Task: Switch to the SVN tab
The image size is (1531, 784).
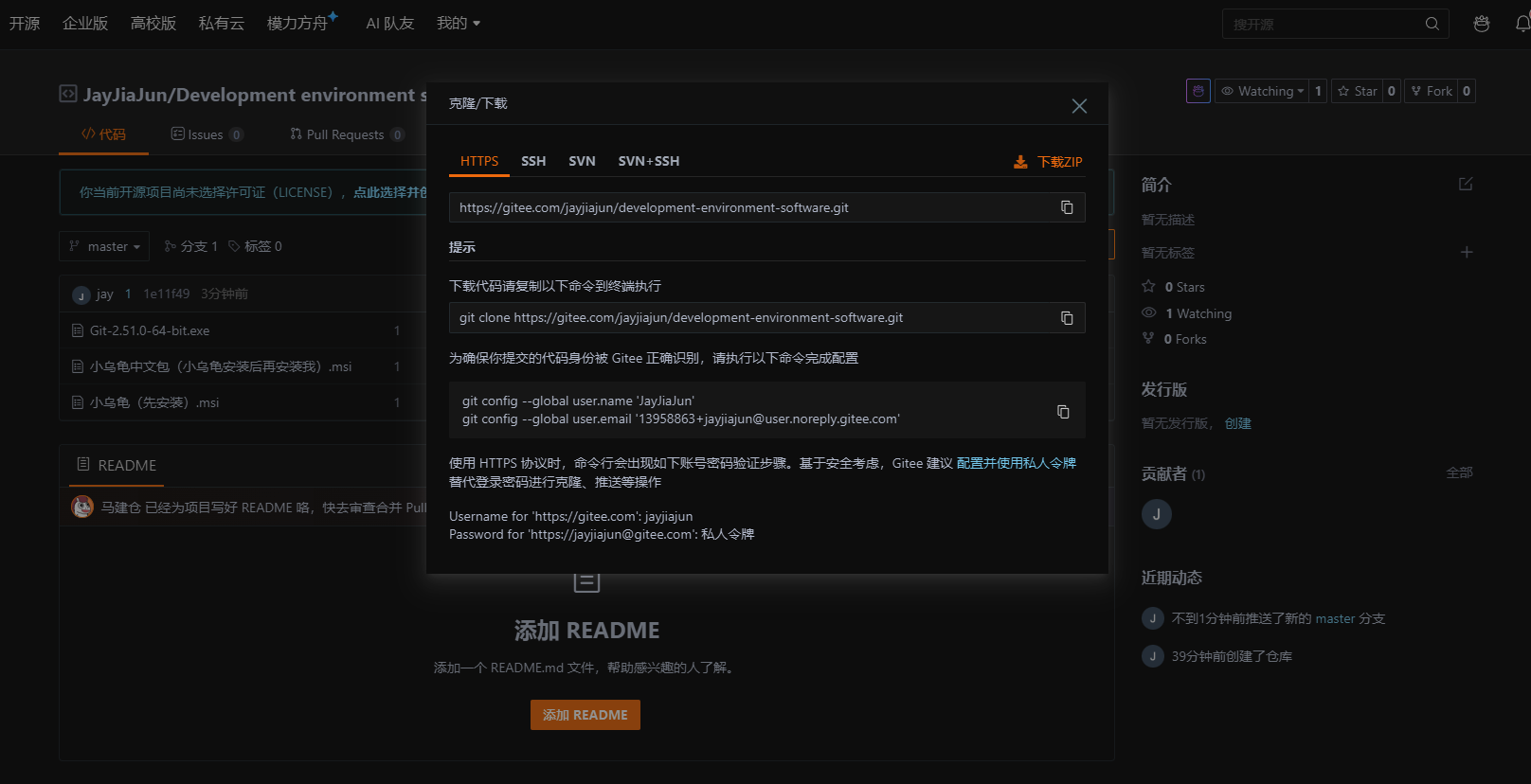Action: click(x=582, y=161)
